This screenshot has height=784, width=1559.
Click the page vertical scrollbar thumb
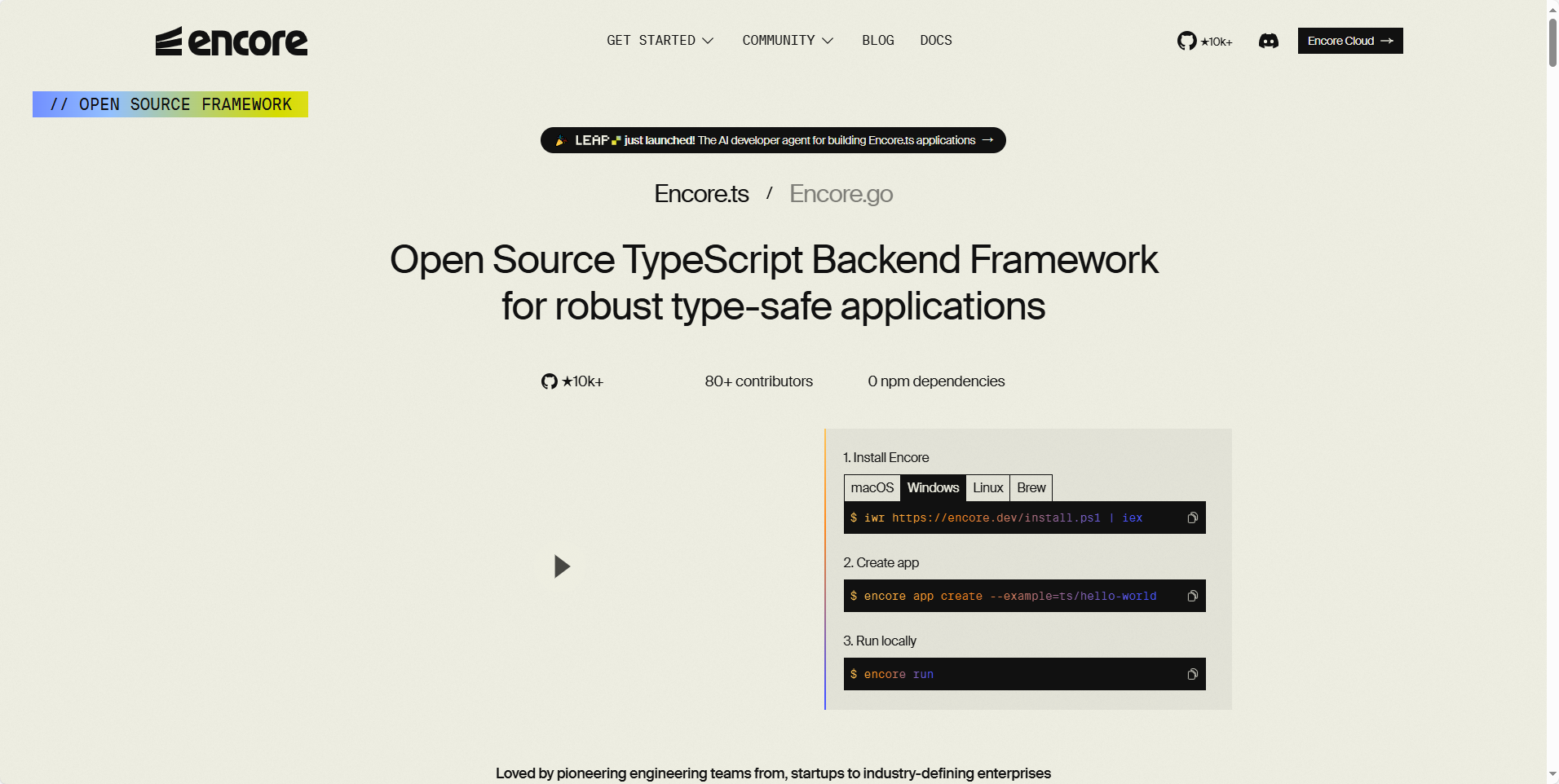pos(1552,41)
